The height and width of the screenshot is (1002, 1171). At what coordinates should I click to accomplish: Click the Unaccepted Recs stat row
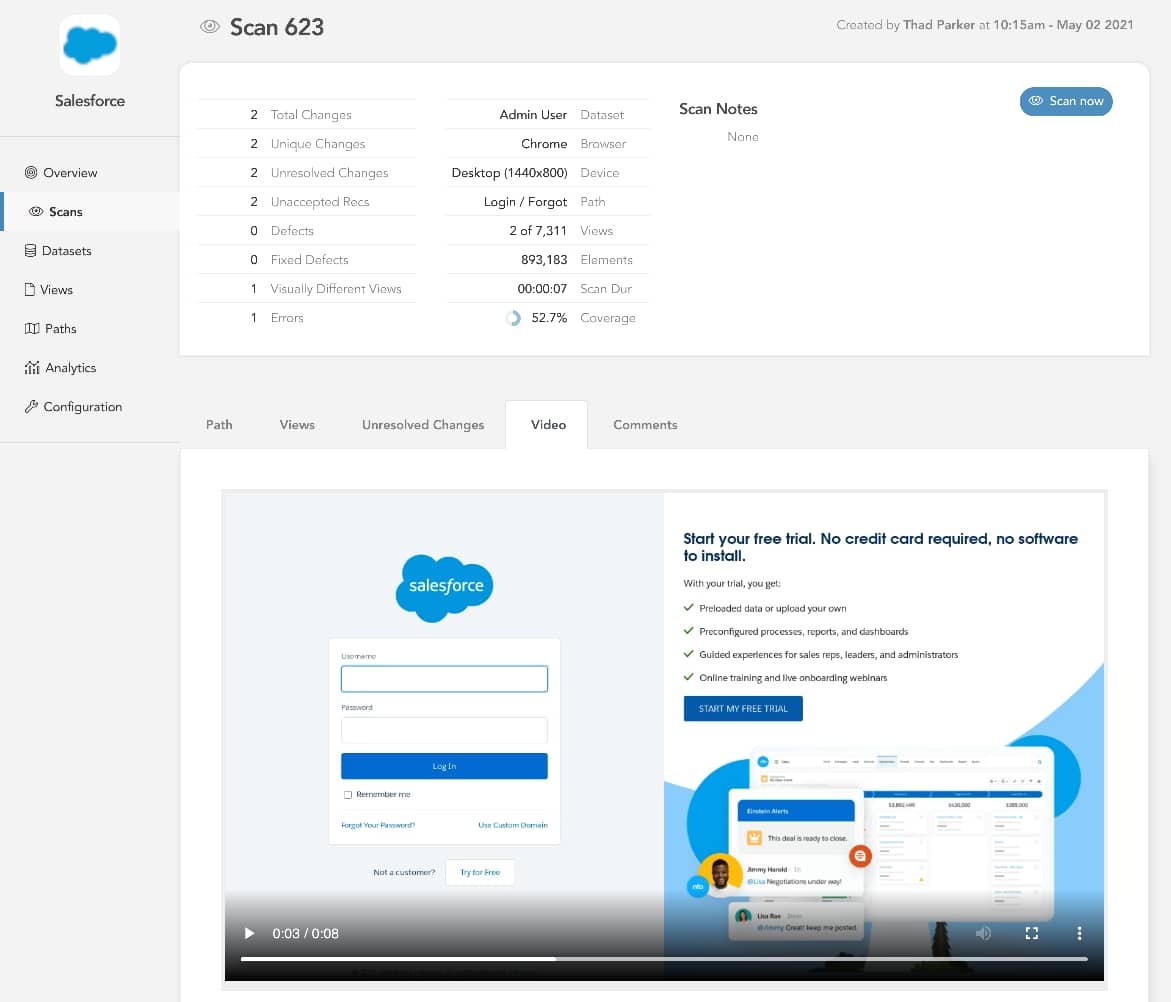point(306,202)
